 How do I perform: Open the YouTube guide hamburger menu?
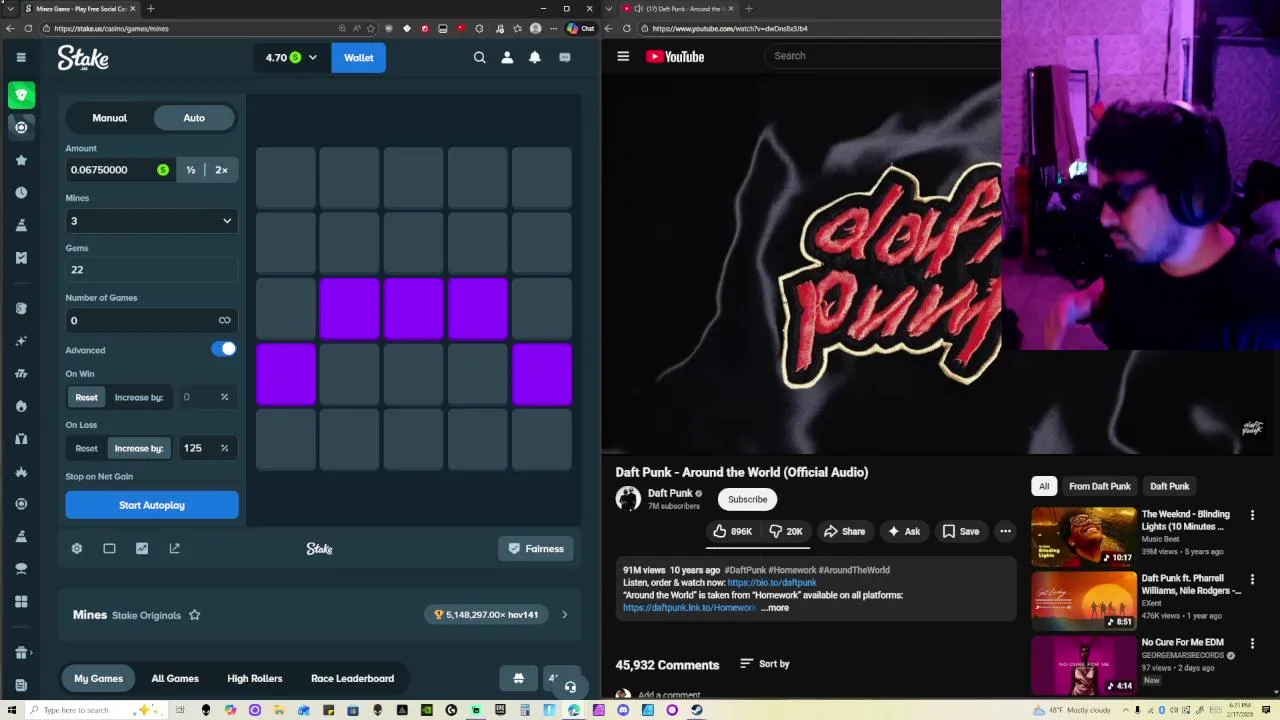(623, 56)
